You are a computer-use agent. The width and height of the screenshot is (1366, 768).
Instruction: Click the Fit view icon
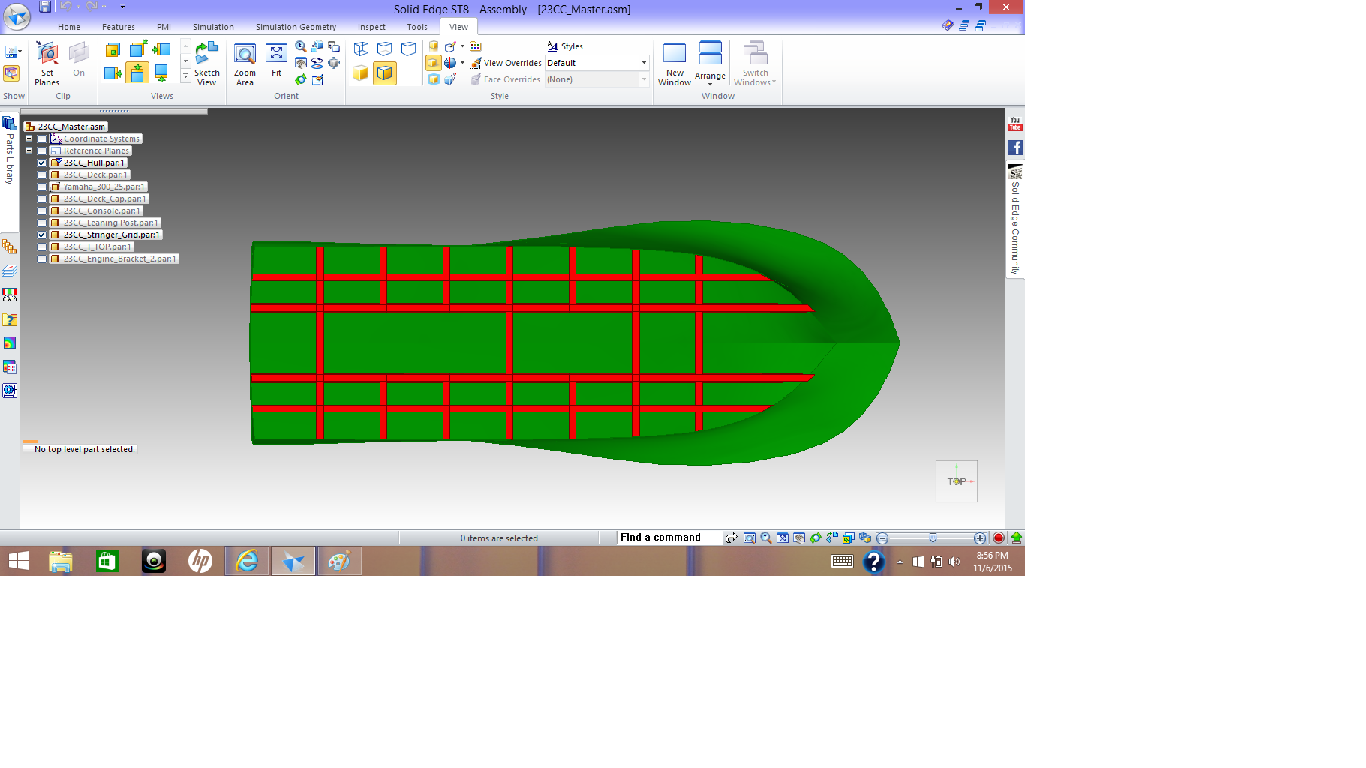(277, 60)
